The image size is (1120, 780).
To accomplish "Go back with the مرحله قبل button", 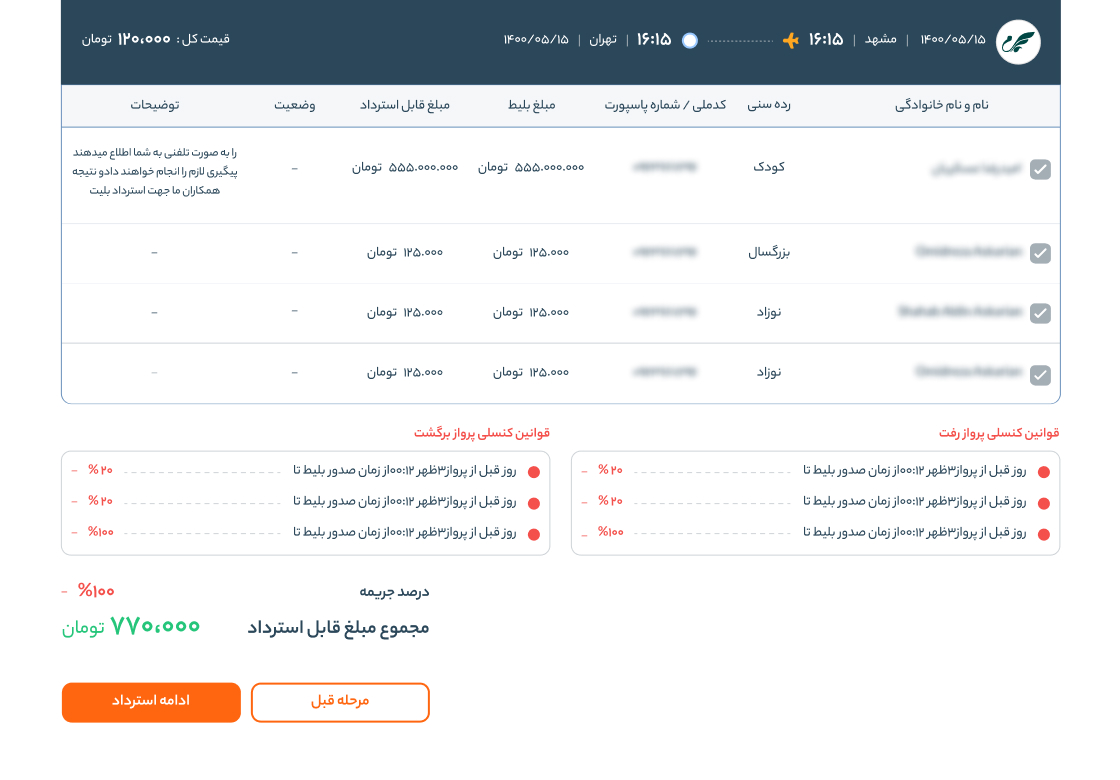I will (x=340, y=702).
